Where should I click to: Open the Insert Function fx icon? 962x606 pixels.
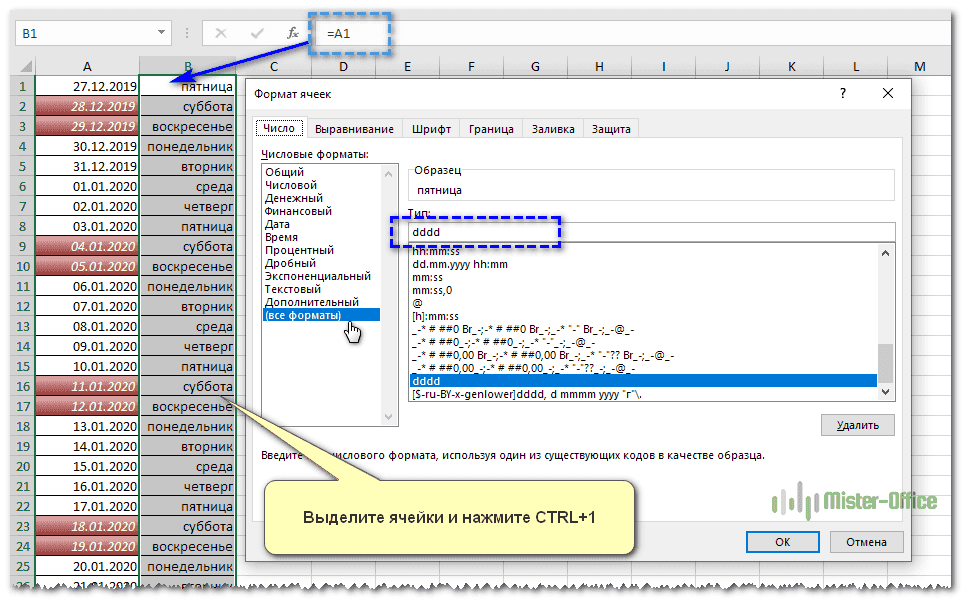(x=293, y=33)
